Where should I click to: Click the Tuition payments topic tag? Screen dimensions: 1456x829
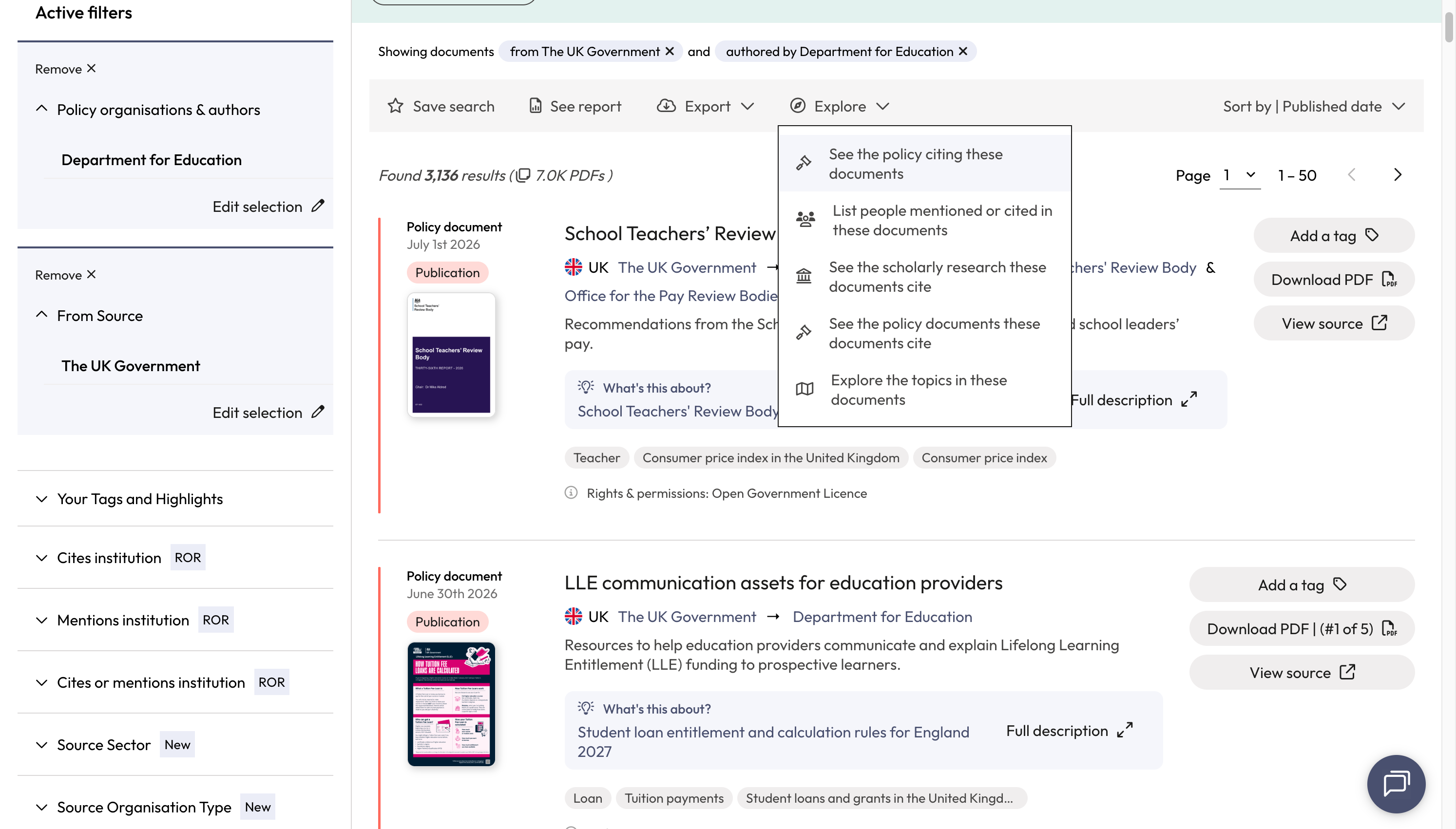point(673,798)
